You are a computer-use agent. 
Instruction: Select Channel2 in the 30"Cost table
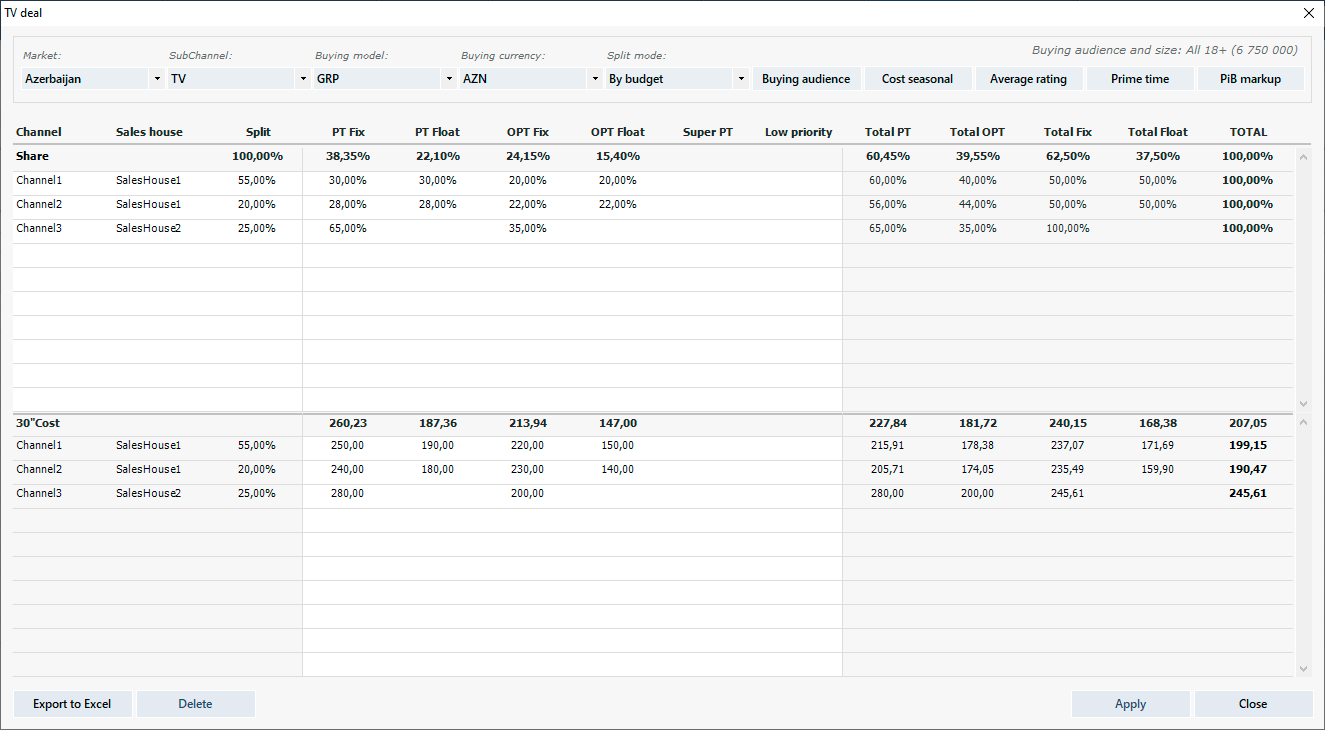pyautogui.click(x=39, y=469)
